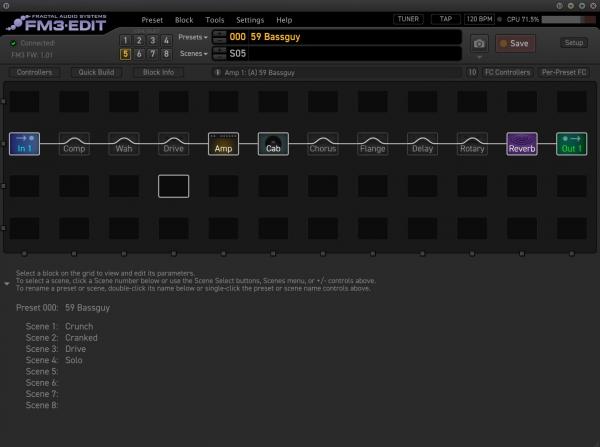Switch to scene 4 with scene button
The height and width of the screenshot is (447, 600).
166,40
